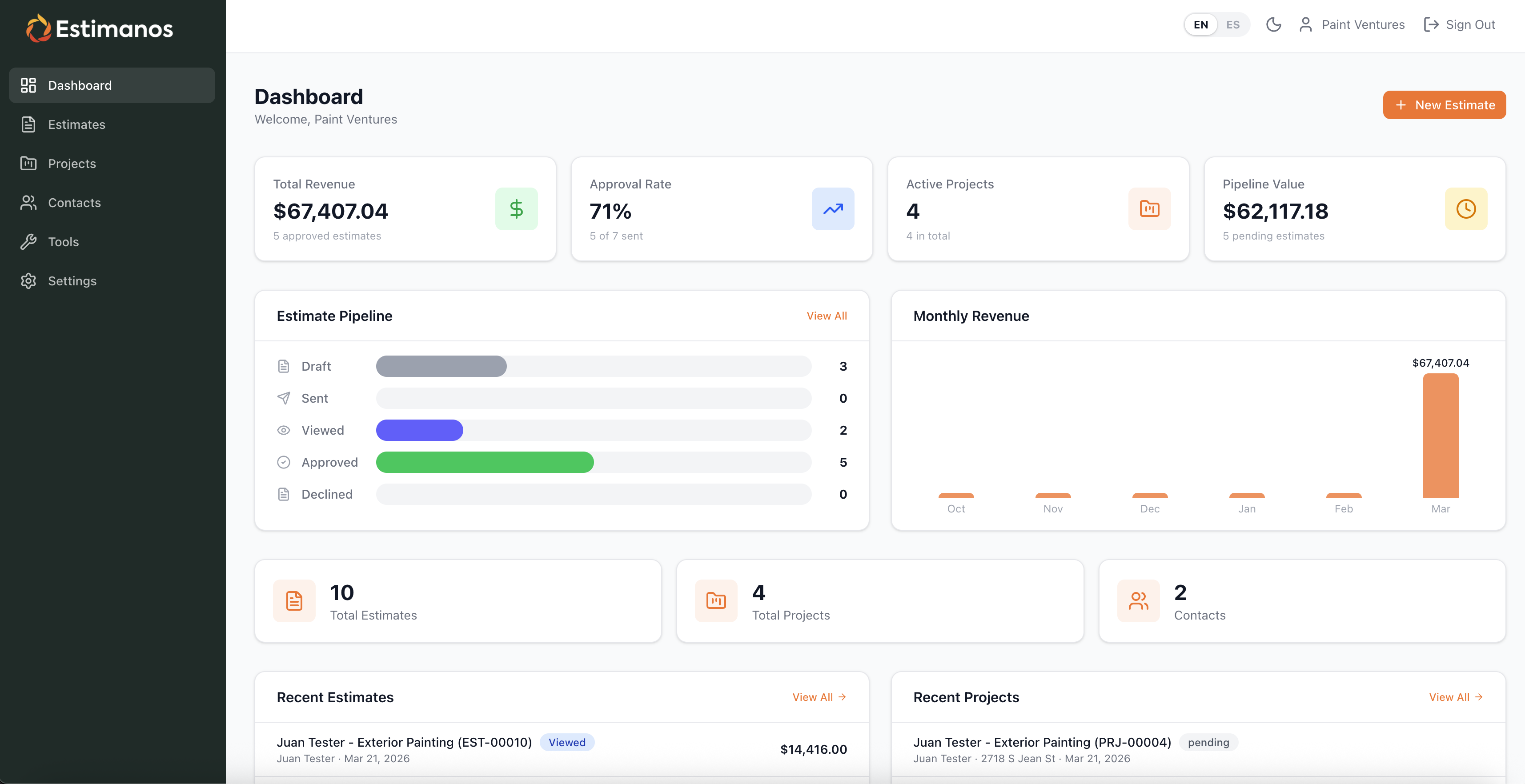Click the clock icon on Pipeline Value card
1525x784 pixels.
(1466, 209)
